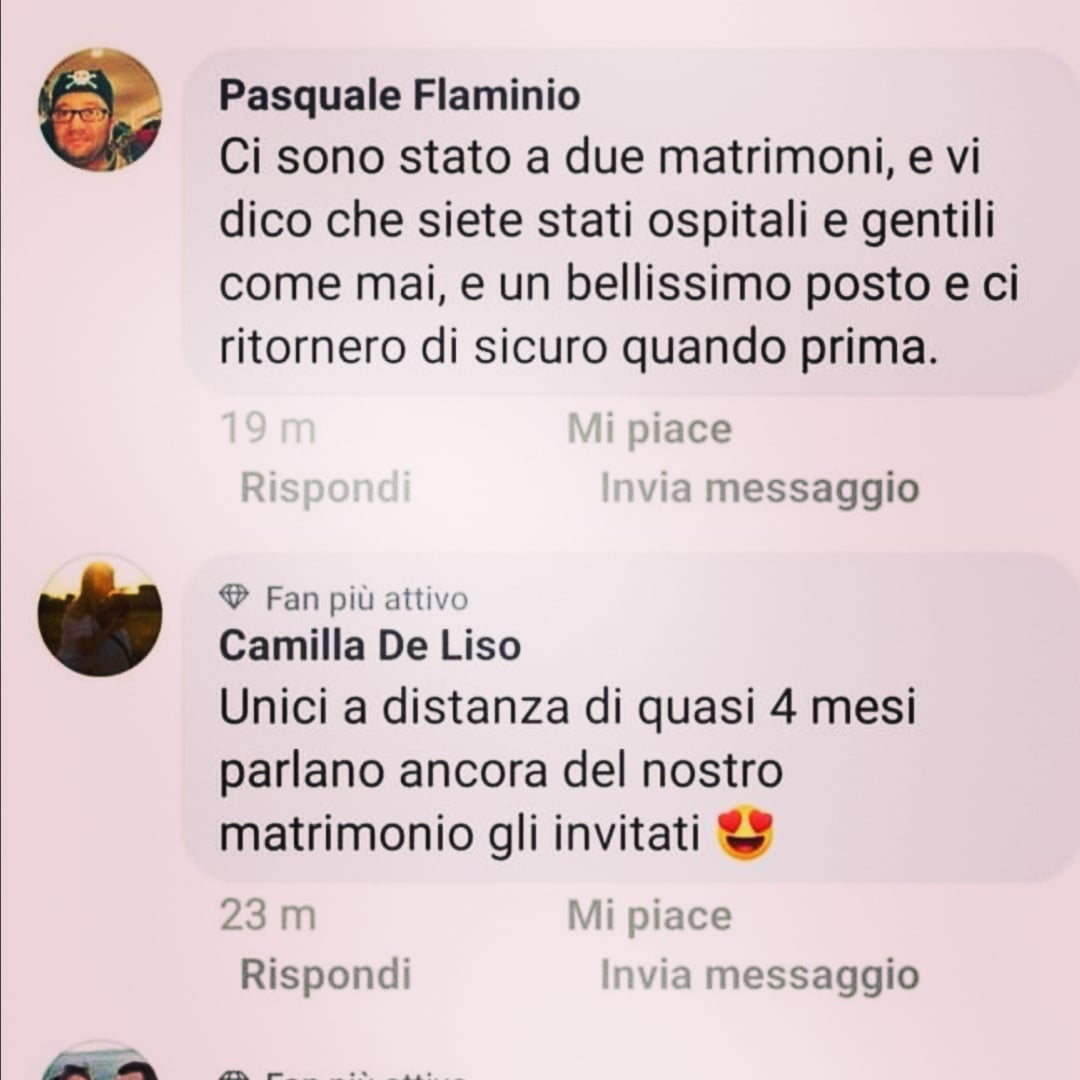Click the 19 m timestamp
1080x1080 pixels.
point(268,428)
